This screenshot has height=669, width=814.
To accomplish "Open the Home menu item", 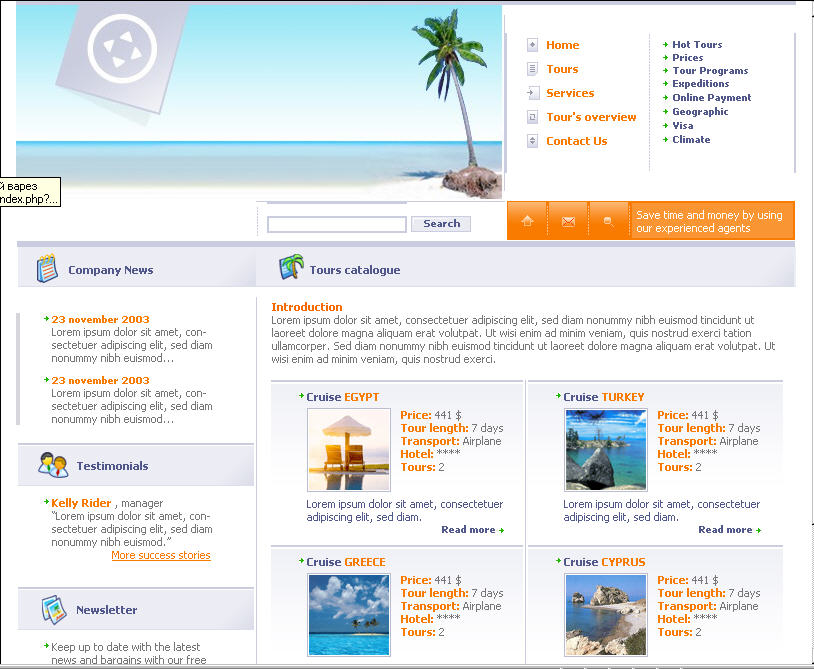I will pyautogui.click(x=562, y=45).
